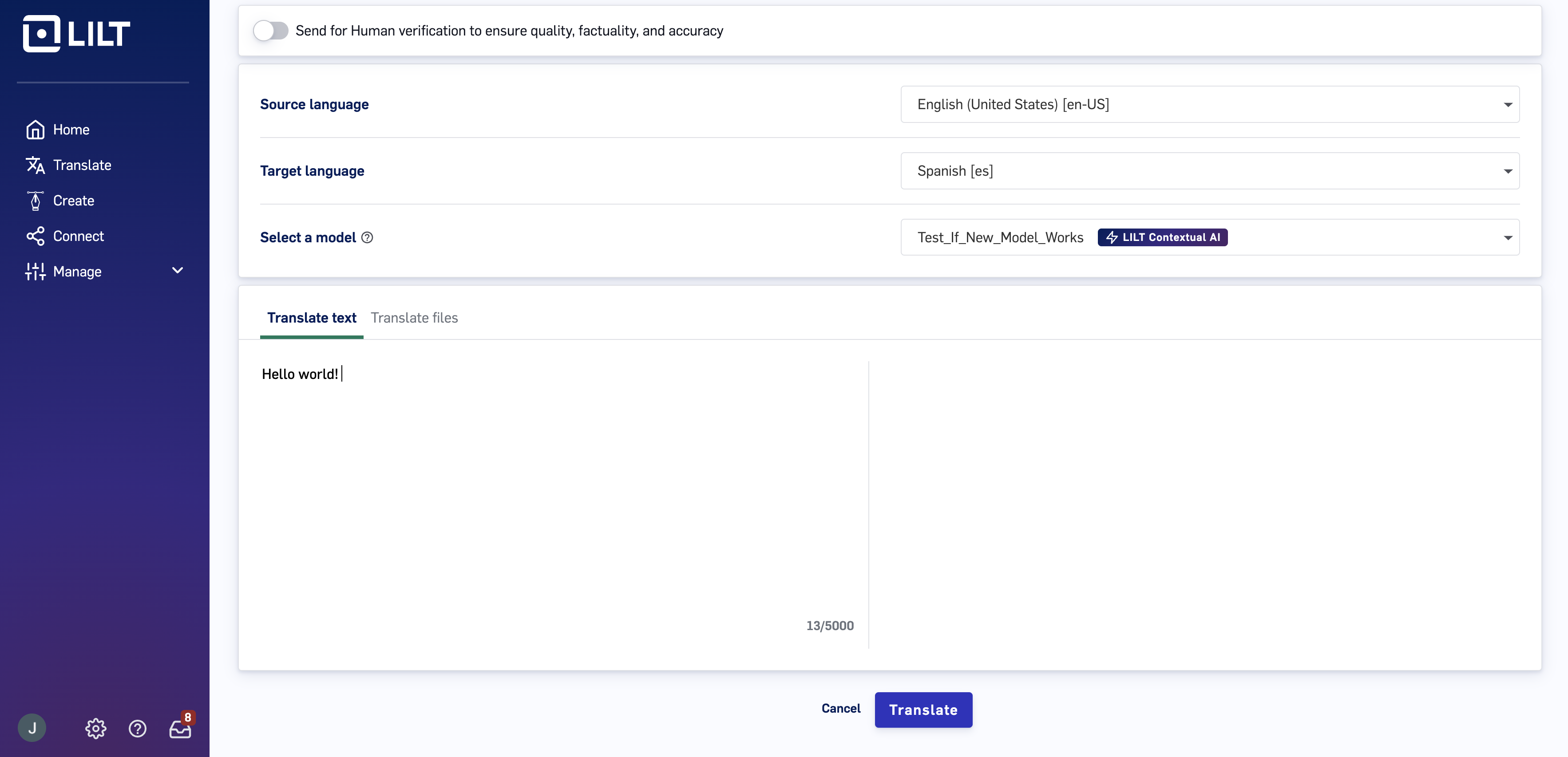This screenshot has height=757, width=1568.
Task: Click the blue Translate button
Action: pyautogui.click(x=923, y=710)
